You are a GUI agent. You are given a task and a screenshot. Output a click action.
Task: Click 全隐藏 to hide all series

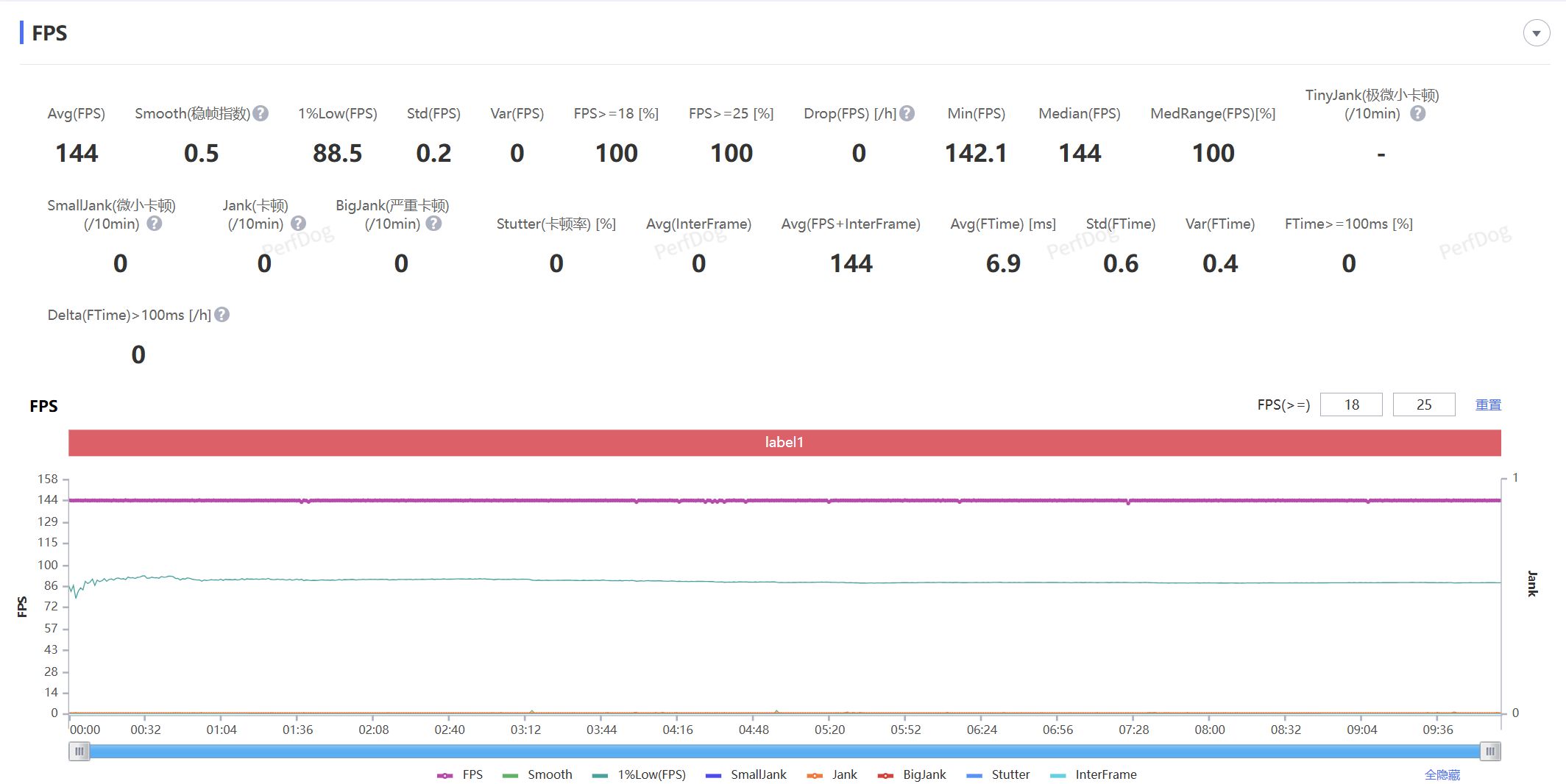pos(1442,774)
